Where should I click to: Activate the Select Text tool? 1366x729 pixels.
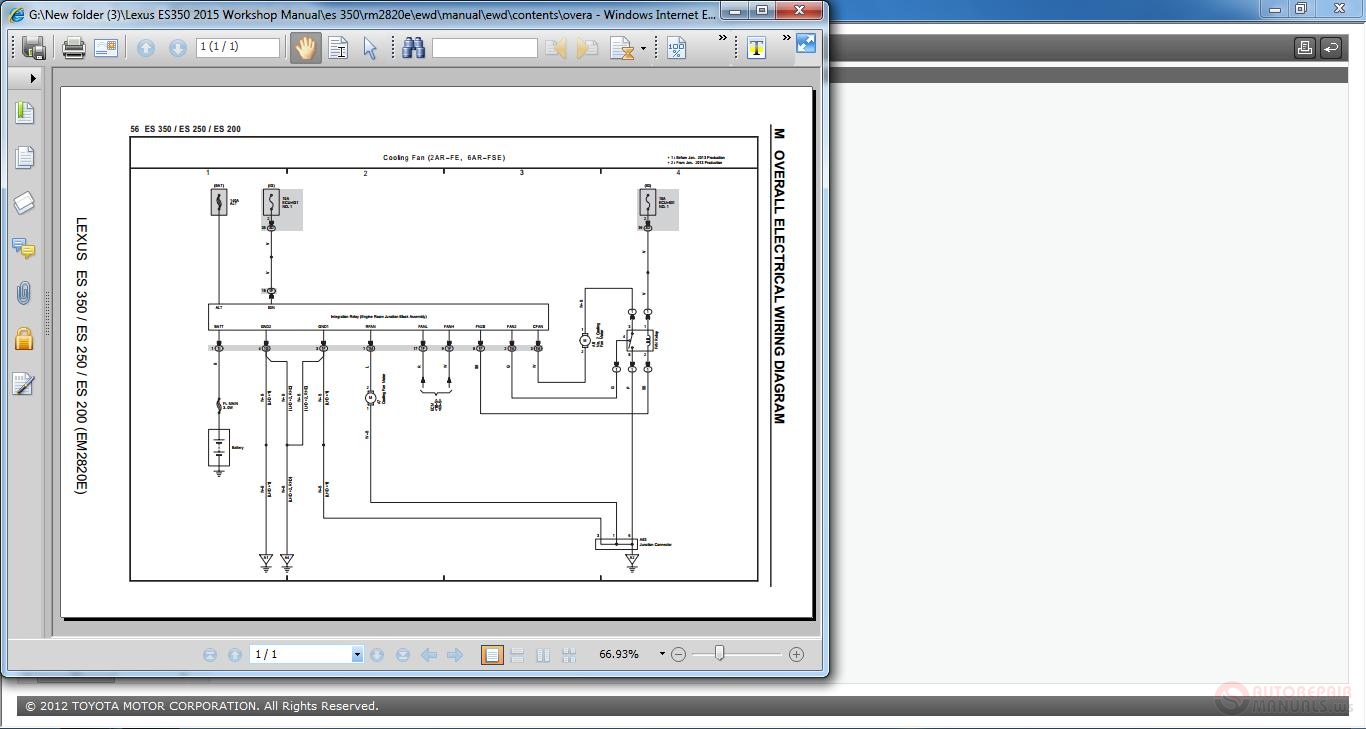point(338,48)
